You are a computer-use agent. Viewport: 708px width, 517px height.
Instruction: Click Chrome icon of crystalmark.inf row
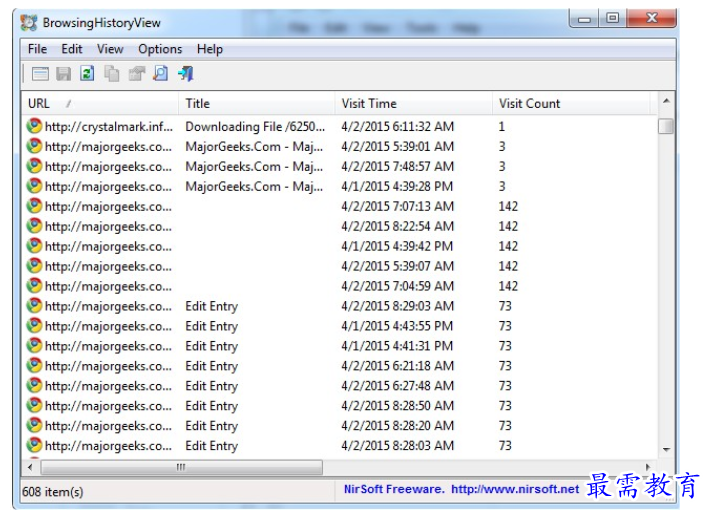tap(34, 127)
